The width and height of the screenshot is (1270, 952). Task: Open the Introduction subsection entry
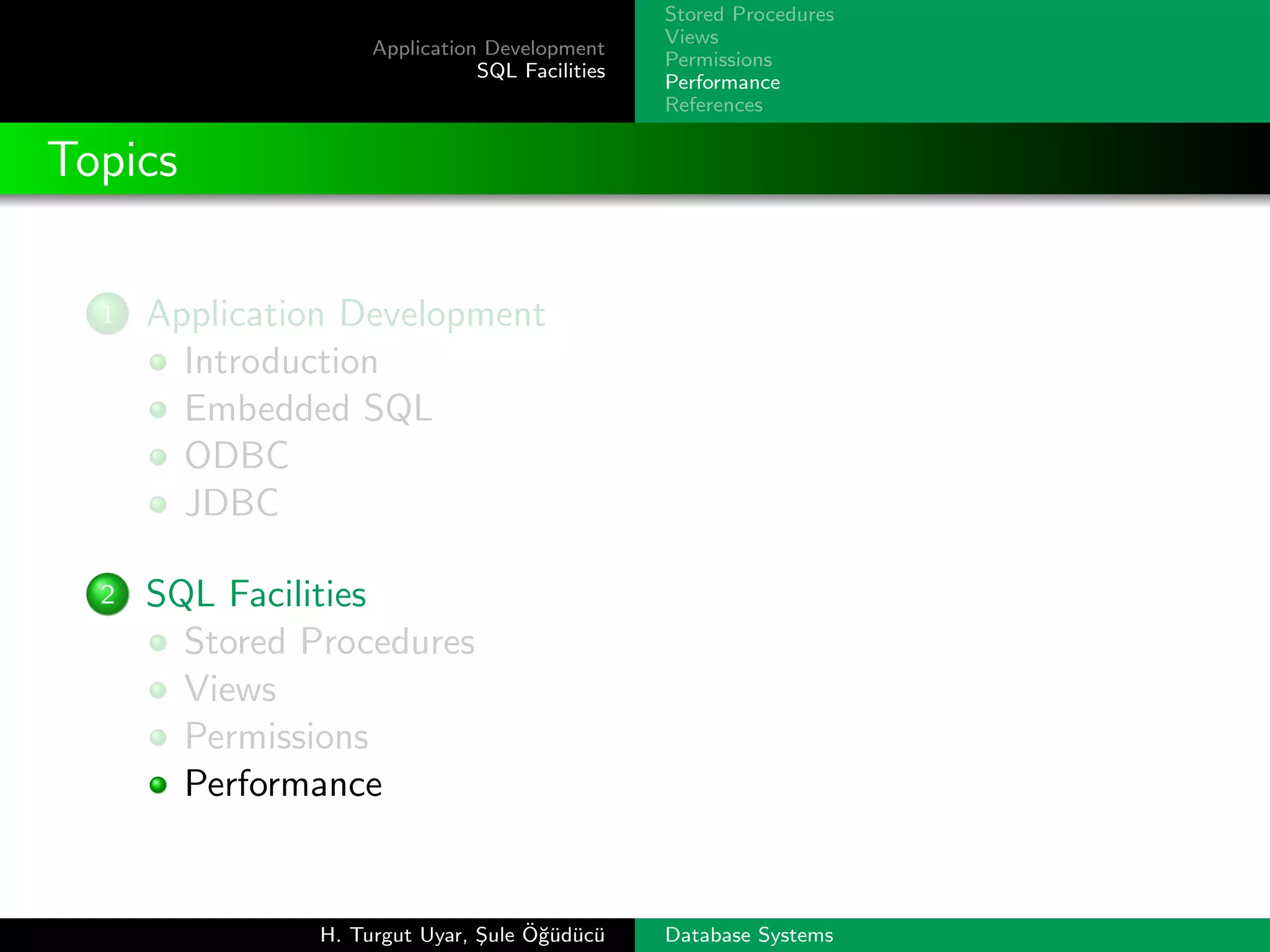tap(282, 361)
